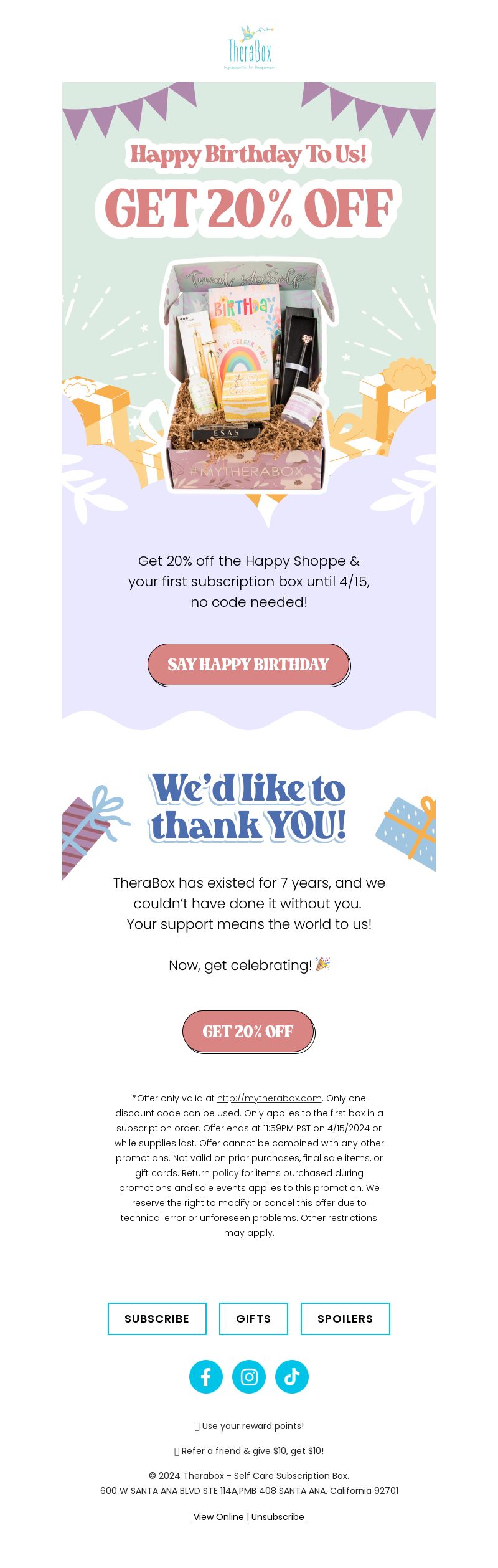498x1568 pixels.
Task: Click the TheraBox birthday box photo
Action: [249, 377]
